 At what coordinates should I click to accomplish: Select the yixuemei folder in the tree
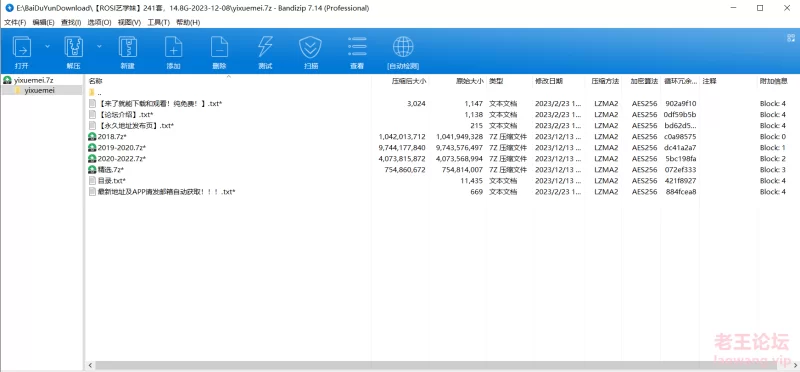(39, 90)
